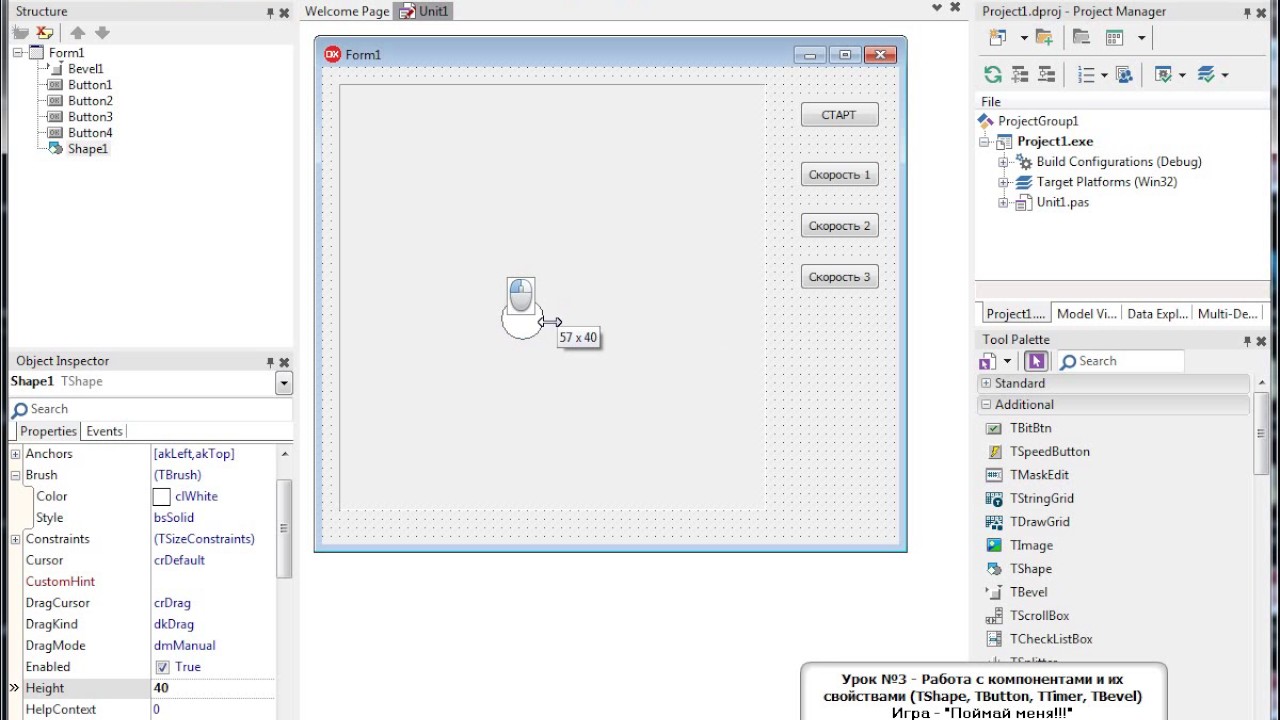The height and width of the screenshot is (720, 1280).
Task: Click the Move Up arrow in Structure toolbar
Action: coord(77,33)
